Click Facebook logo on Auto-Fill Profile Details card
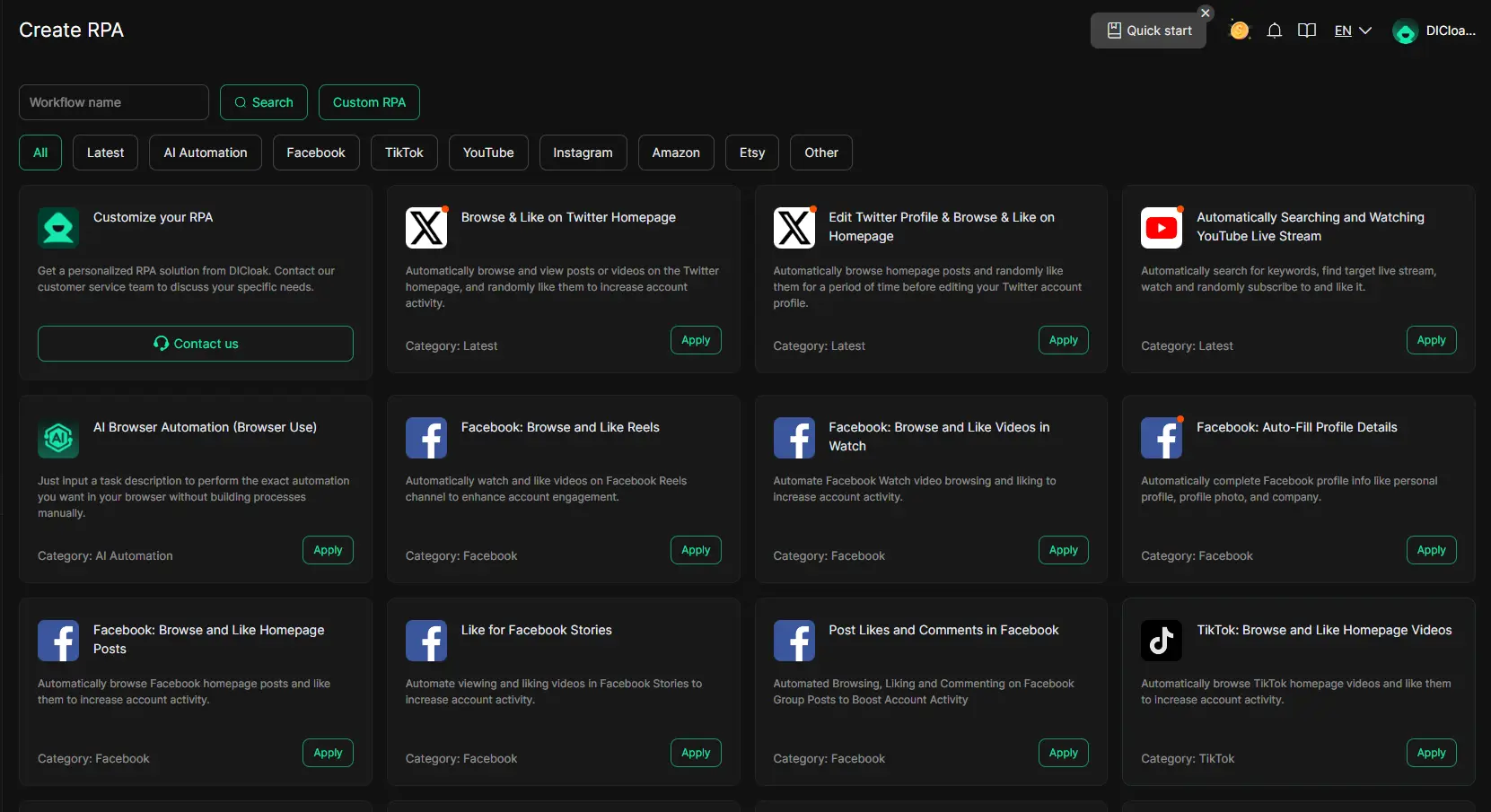 click(x=1162, y=438)
